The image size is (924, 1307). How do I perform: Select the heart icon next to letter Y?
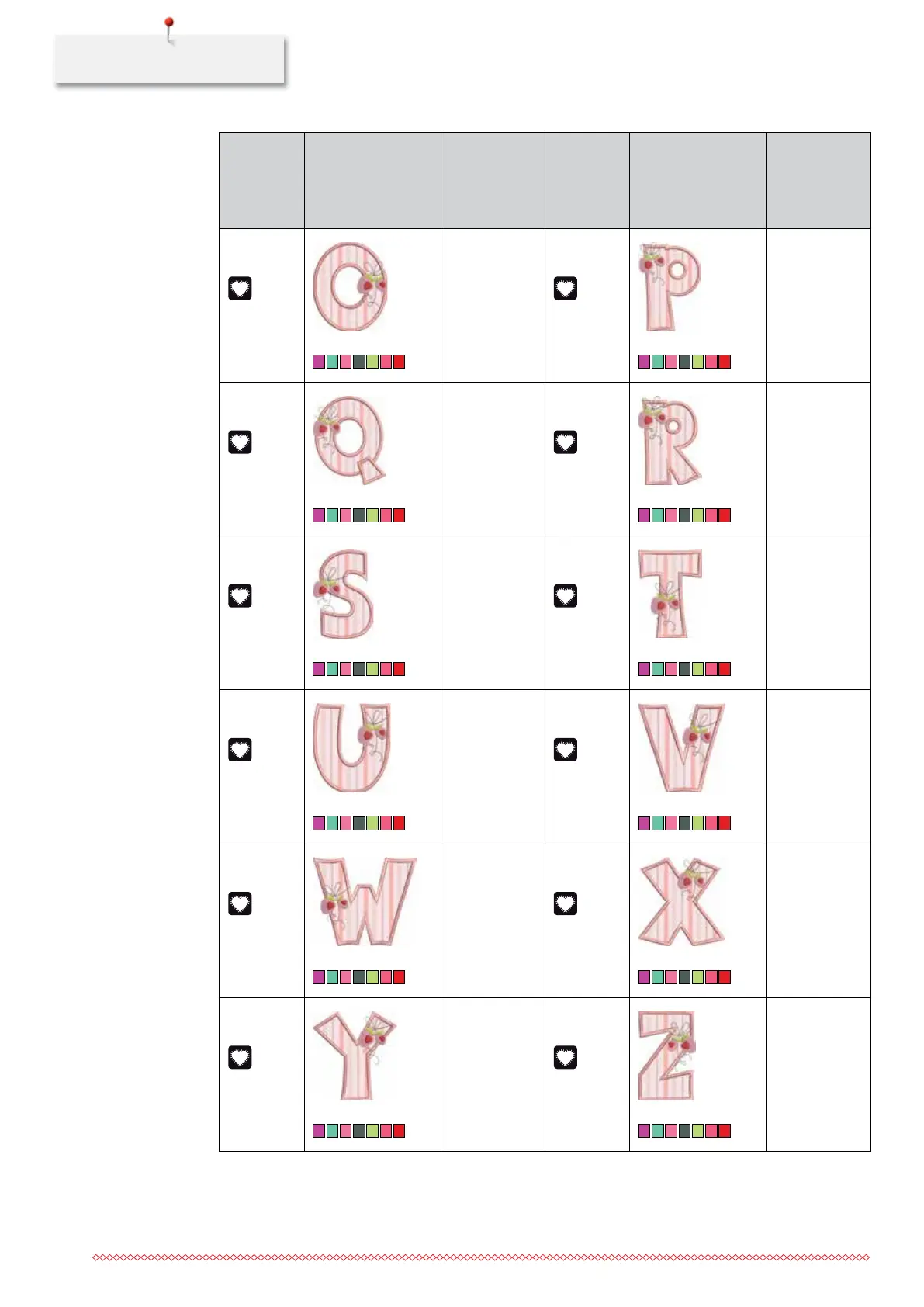(240, 1057)
